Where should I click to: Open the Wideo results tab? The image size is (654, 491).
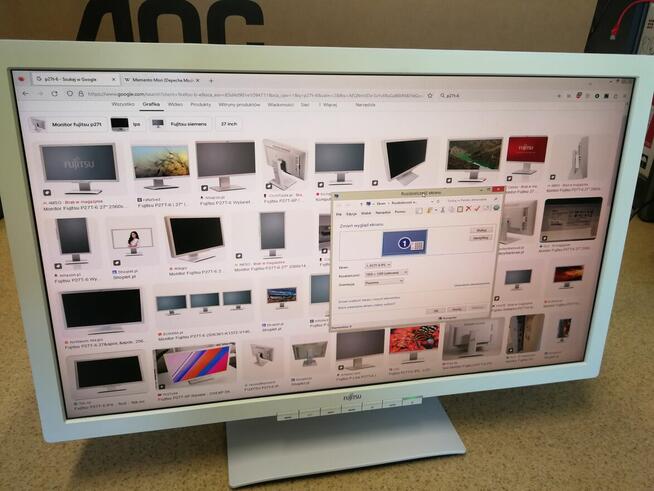pyautogui.click(x=175, y=104)
